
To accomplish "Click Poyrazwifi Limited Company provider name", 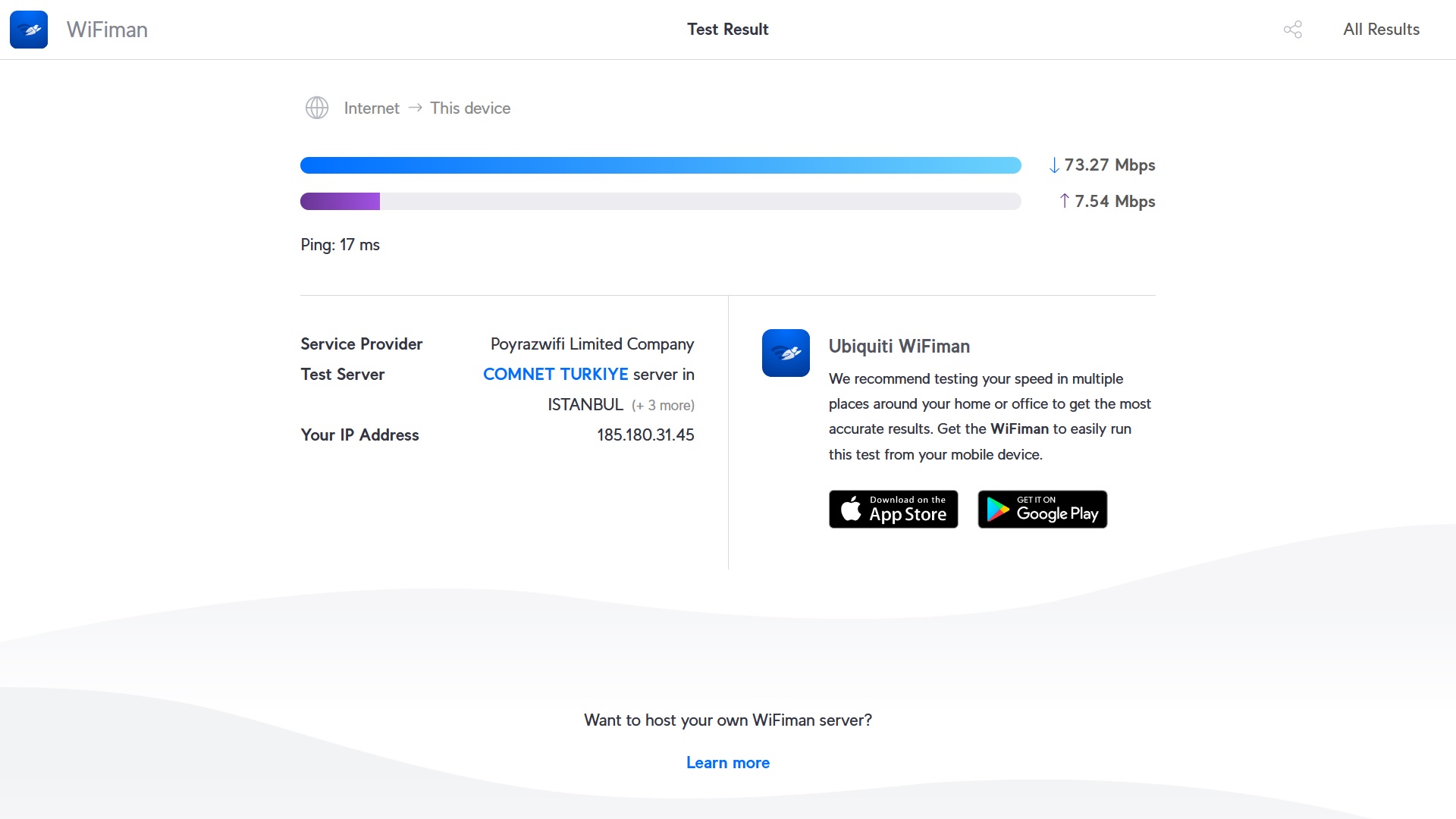I will coord(591,344).
